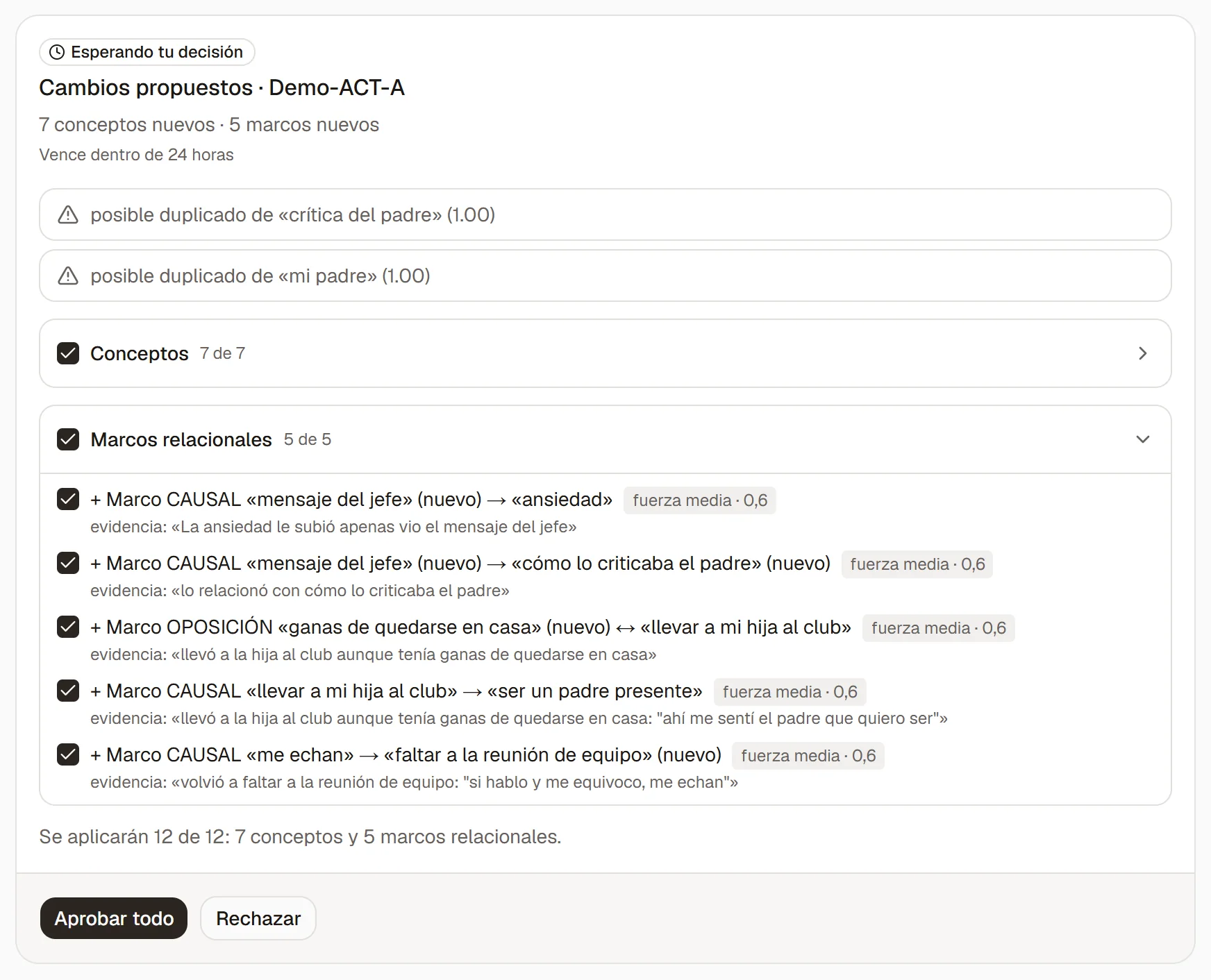Click the clock icon in the status badge
This screenshot has height=980, width=1211.
[x=57, y=52]
